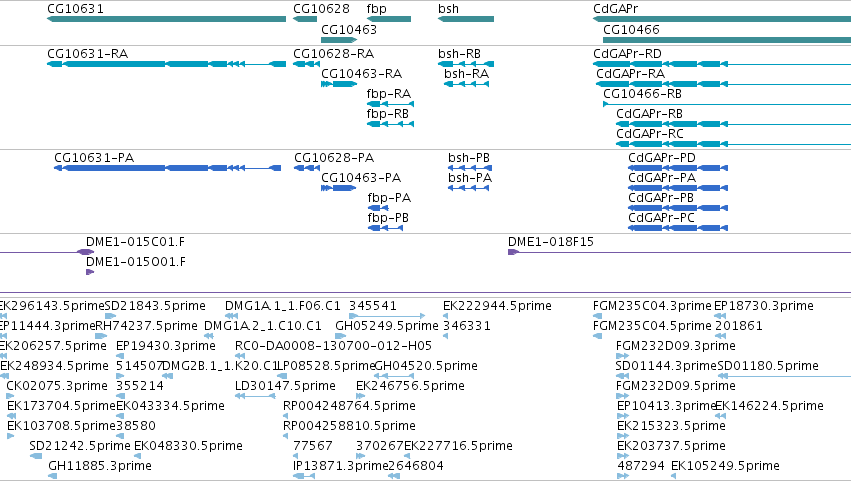
Task: Select the CG10463 gene label
Action: [x=349, y=29]
